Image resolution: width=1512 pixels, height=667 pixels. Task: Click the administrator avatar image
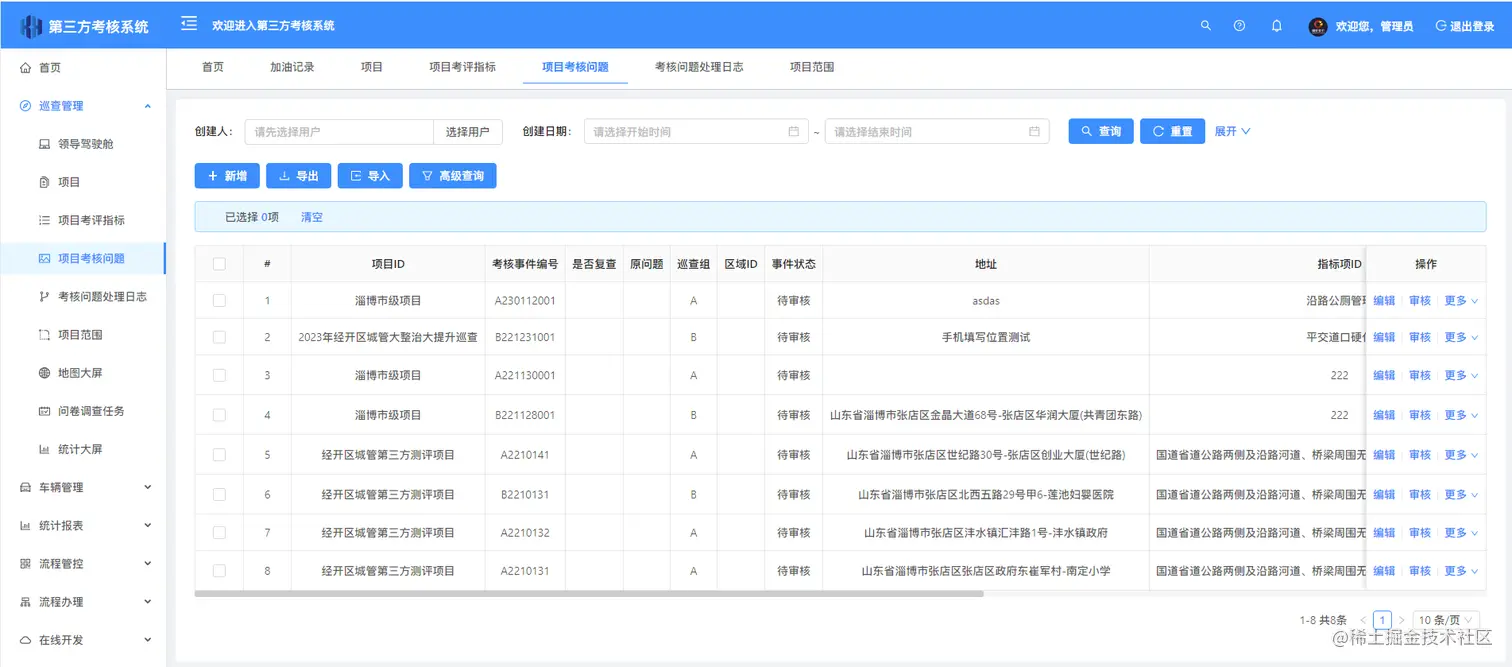[x=1318, y=27]
